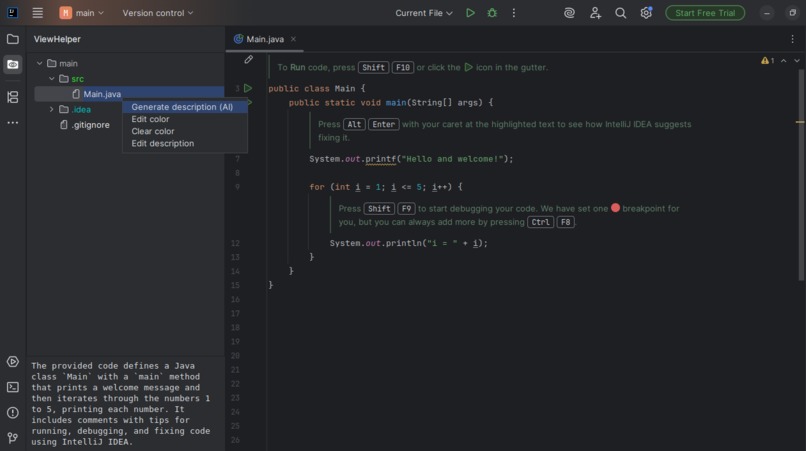Select Generate description (AI) menu entry
806x451 pixels.
(185, 107)
